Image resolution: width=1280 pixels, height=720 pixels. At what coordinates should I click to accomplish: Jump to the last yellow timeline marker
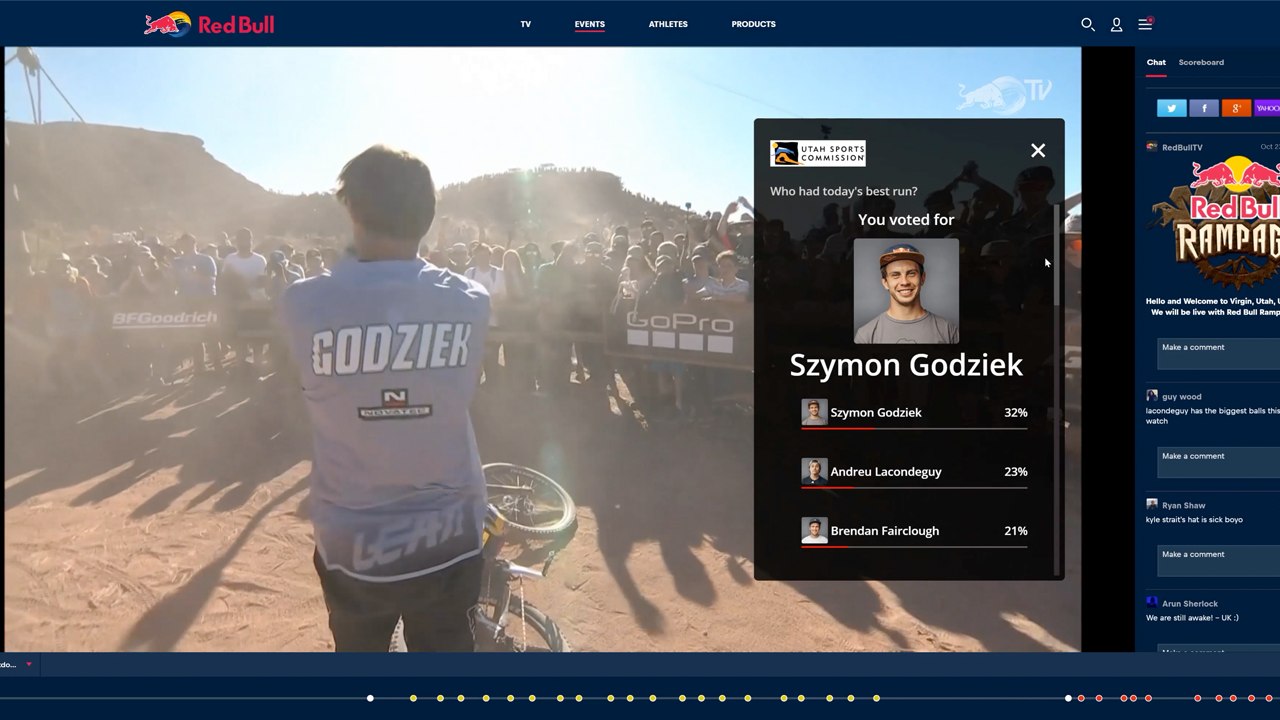point(876,698)
